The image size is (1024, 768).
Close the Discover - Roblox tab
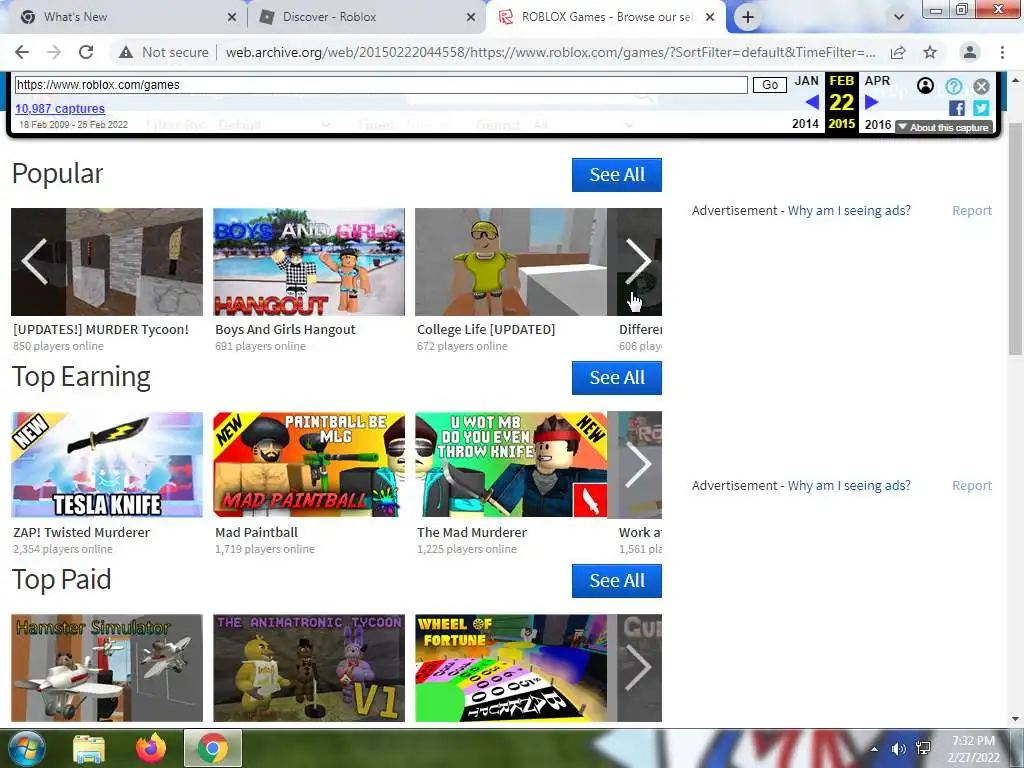[471, 18]
